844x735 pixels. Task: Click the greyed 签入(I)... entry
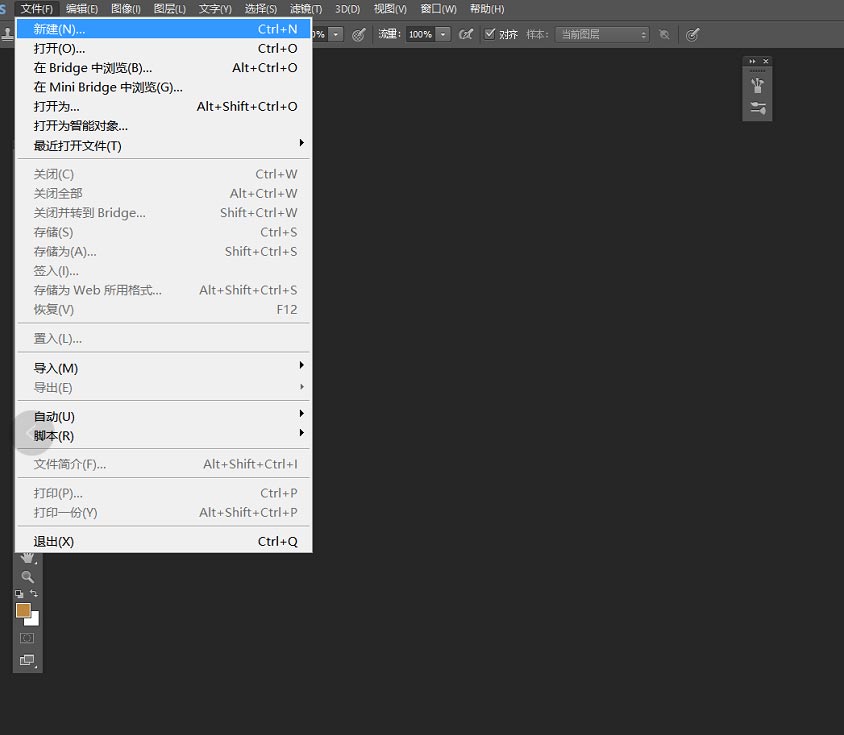(164, 271)
